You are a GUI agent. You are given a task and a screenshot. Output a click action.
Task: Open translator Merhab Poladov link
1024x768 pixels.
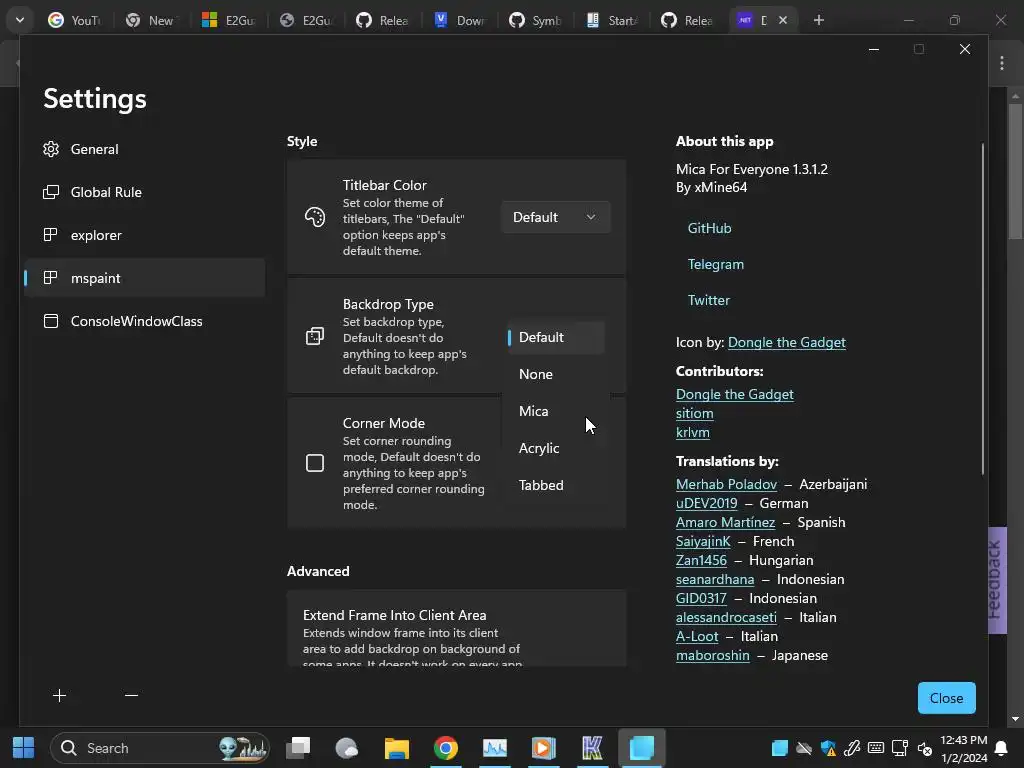coord(726,484)
